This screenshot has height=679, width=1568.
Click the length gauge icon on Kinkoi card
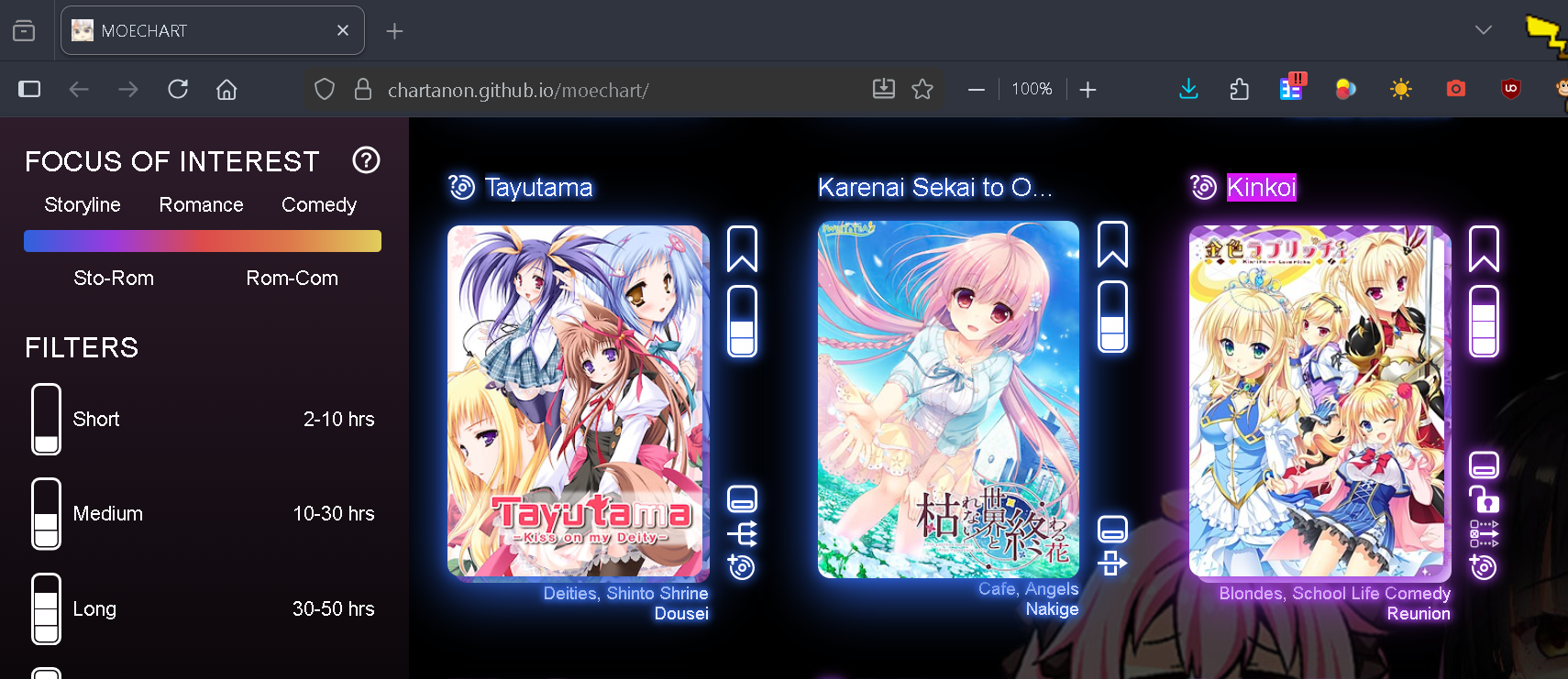pyautogui.click(x=1484, y=321)
